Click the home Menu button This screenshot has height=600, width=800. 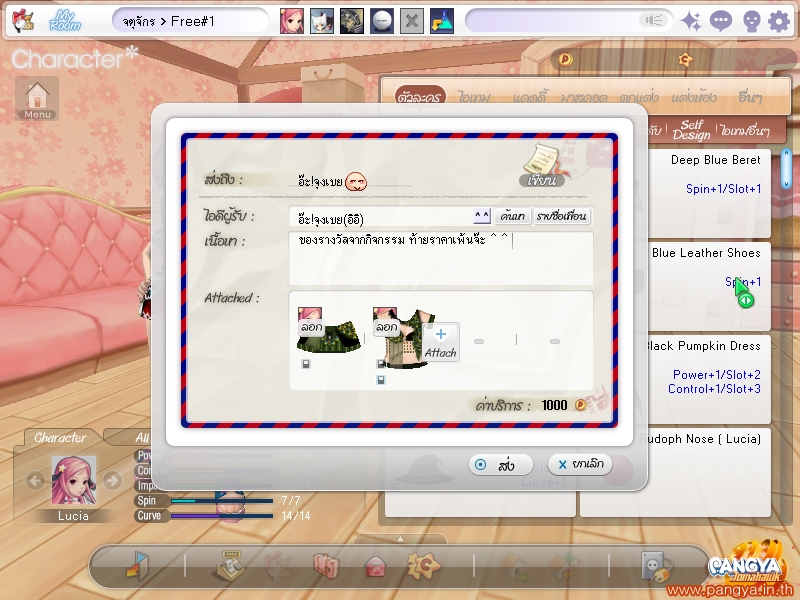[x=37, y=98]
